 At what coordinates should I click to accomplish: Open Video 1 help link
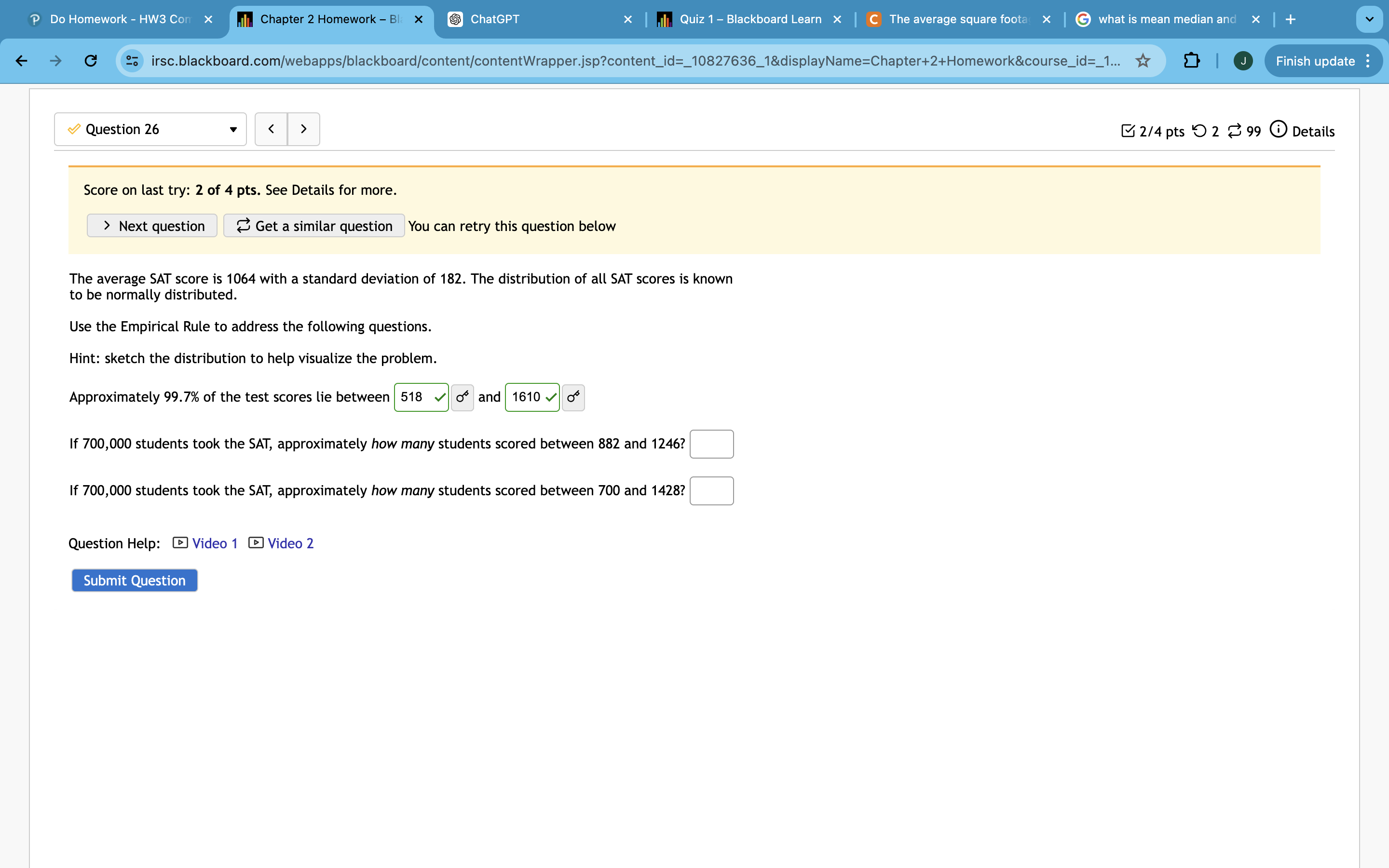215,542
